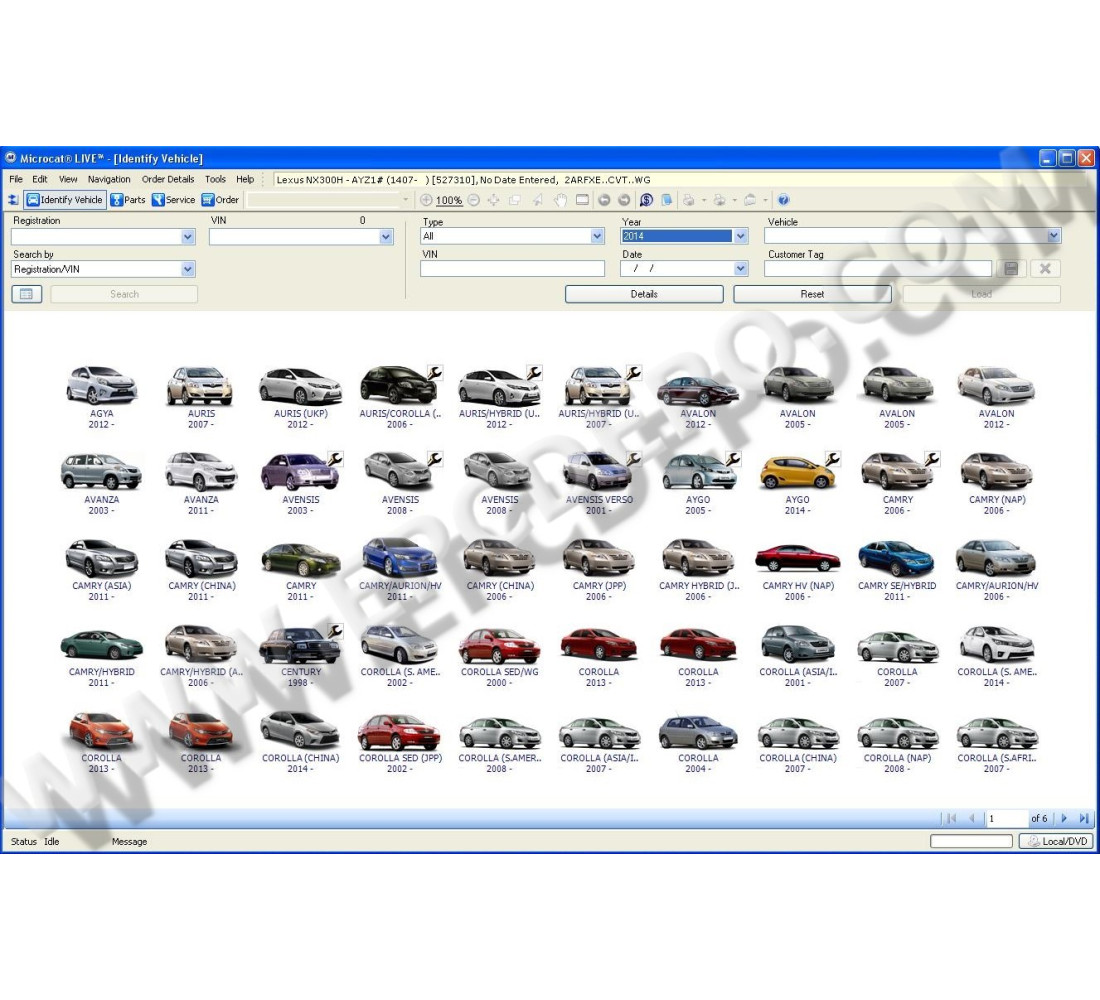Click the delete Customer Tag X icon
This screenshot has width=1100, height=1000.
coord(1045,268)
